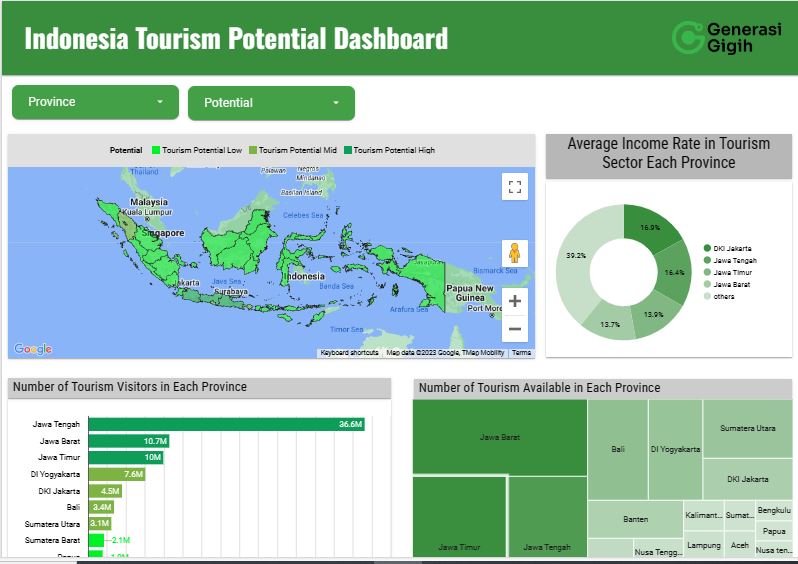Select the Jawa Barat treemap tile
The image size is (798, 564).
click(x=499, y=437)
